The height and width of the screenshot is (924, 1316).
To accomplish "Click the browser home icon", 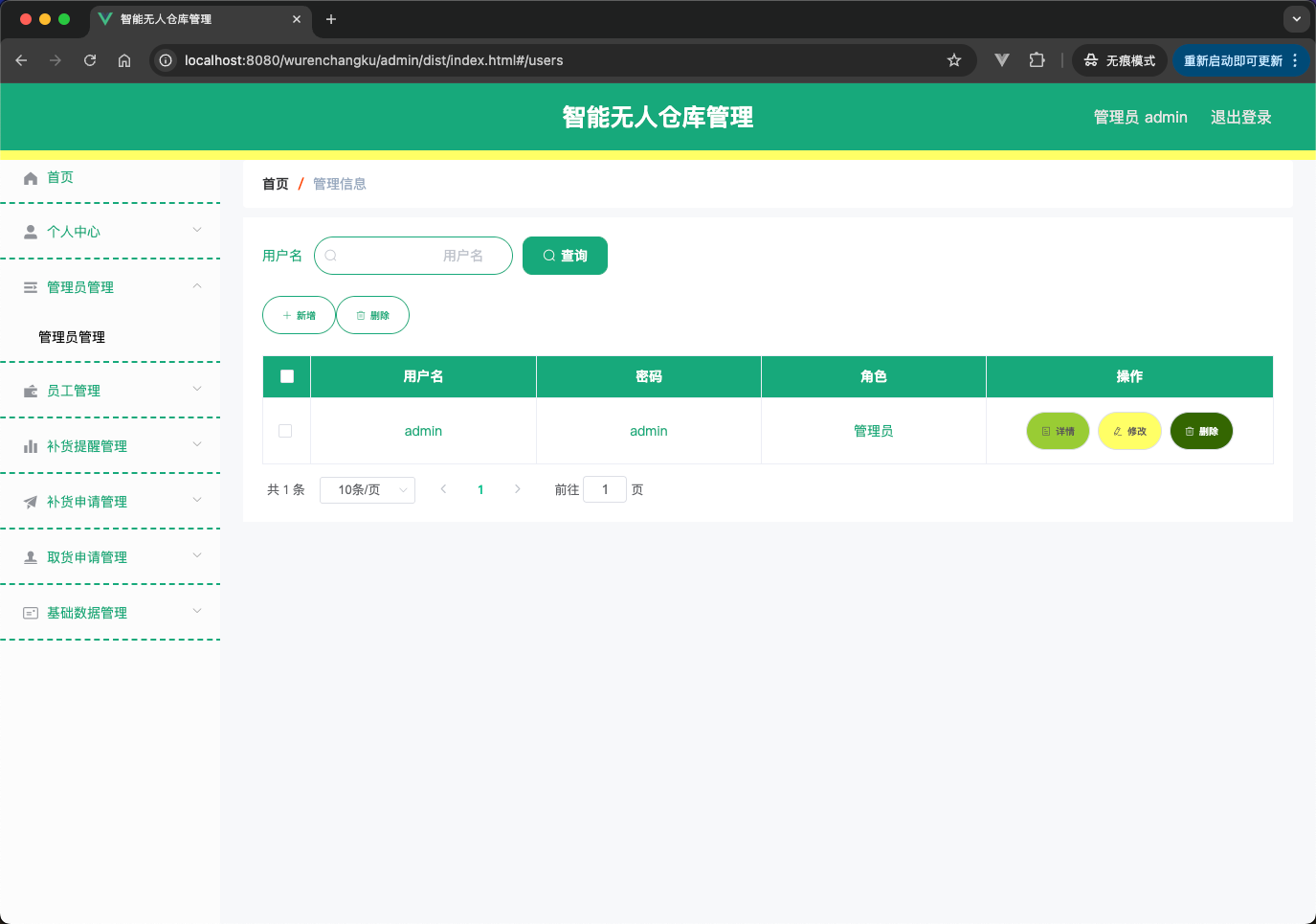I will tap(124, 60).
